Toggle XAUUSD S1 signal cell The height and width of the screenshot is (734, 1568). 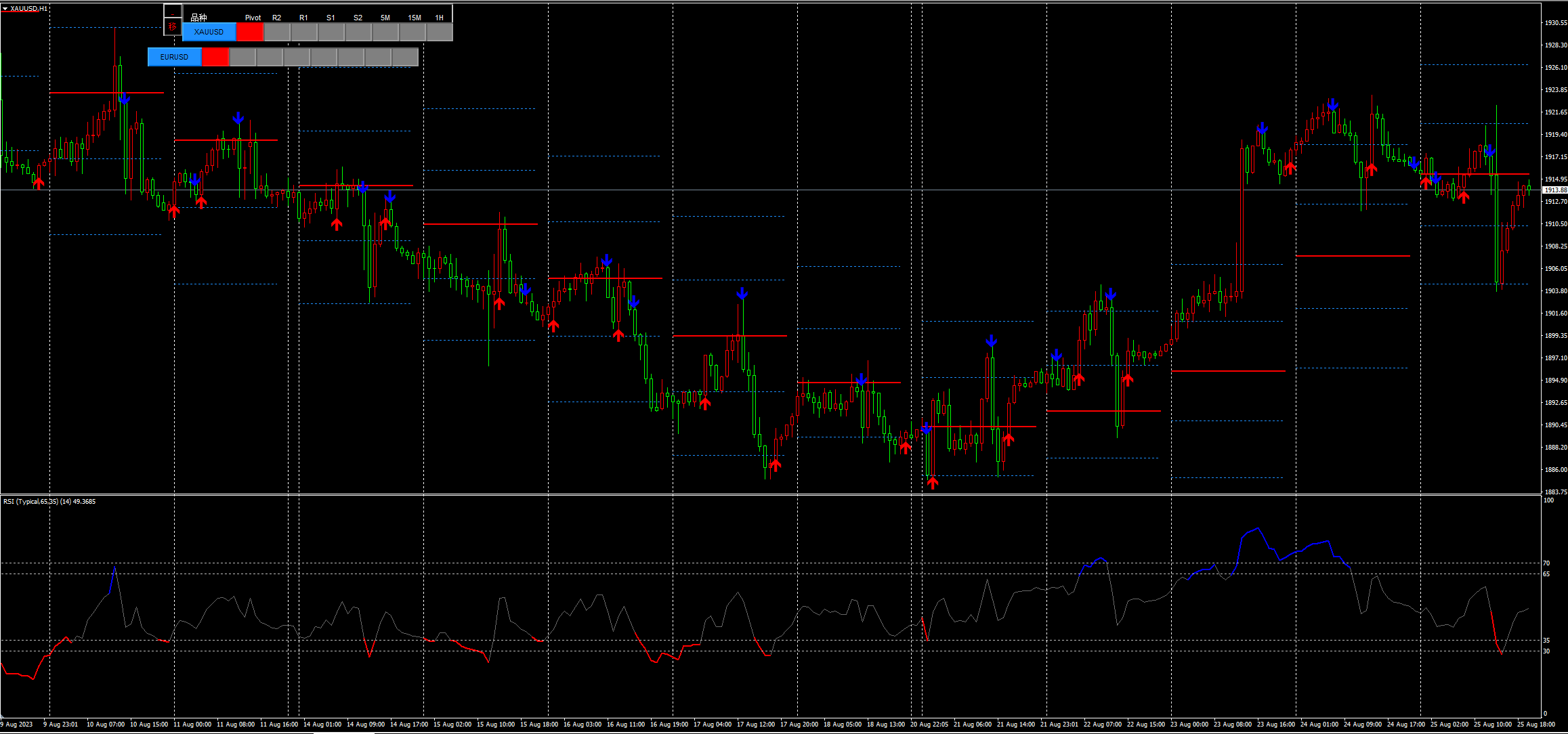pyautogui.click(x=331, y=32)
